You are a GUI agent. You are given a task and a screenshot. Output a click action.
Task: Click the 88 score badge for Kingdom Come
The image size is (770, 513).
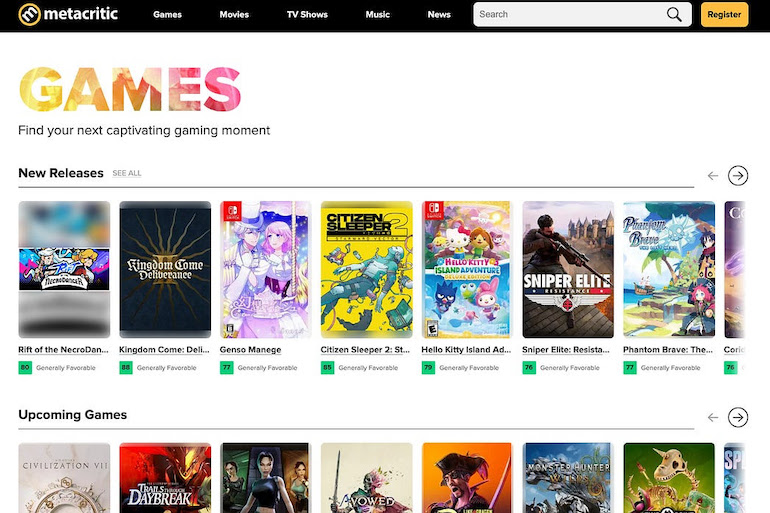click(126, 368)
